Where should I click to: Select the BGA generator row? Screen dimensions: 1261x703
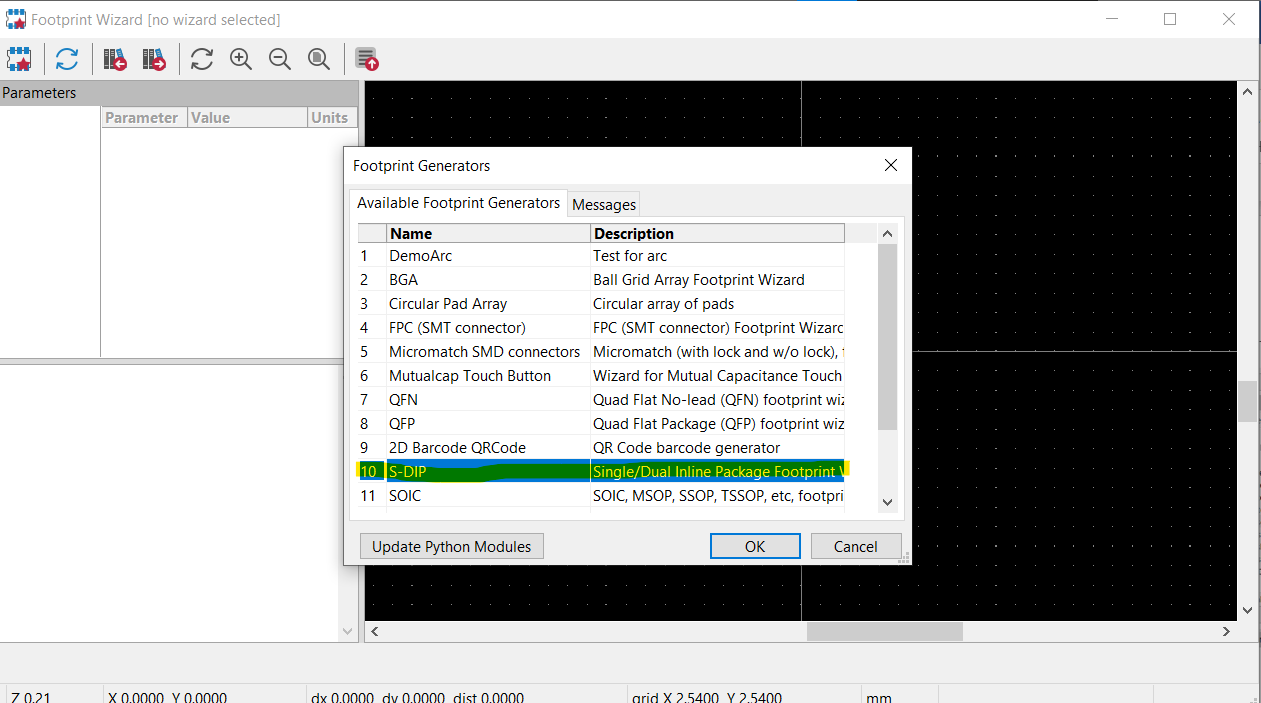(x=602, y=279)
